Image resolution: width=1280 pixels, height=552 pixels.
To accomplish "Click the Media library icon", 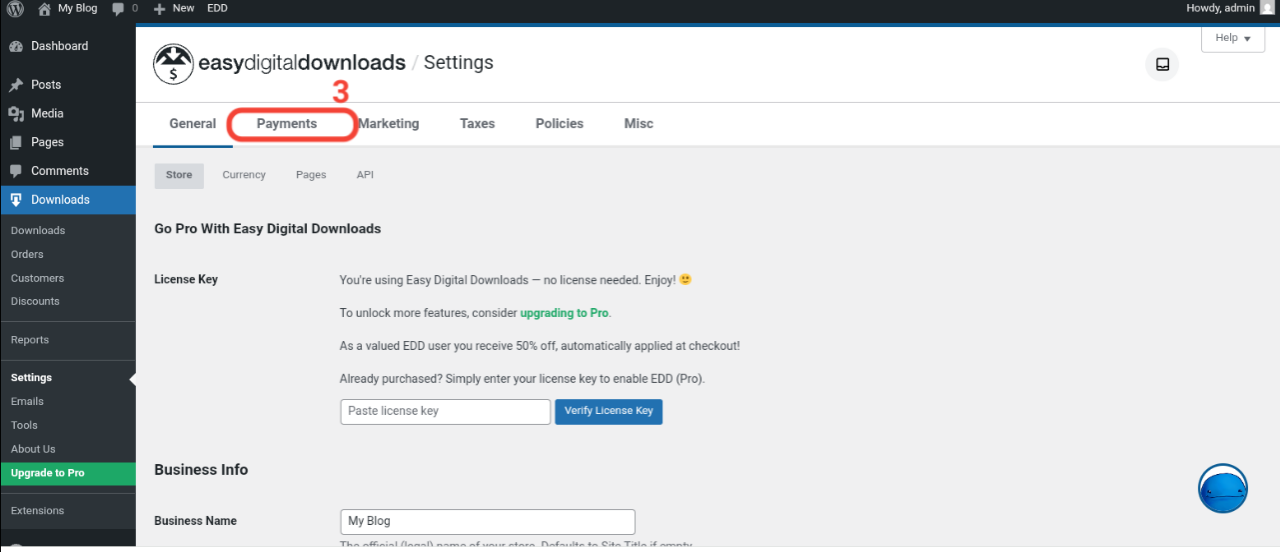I will point(16,114).
